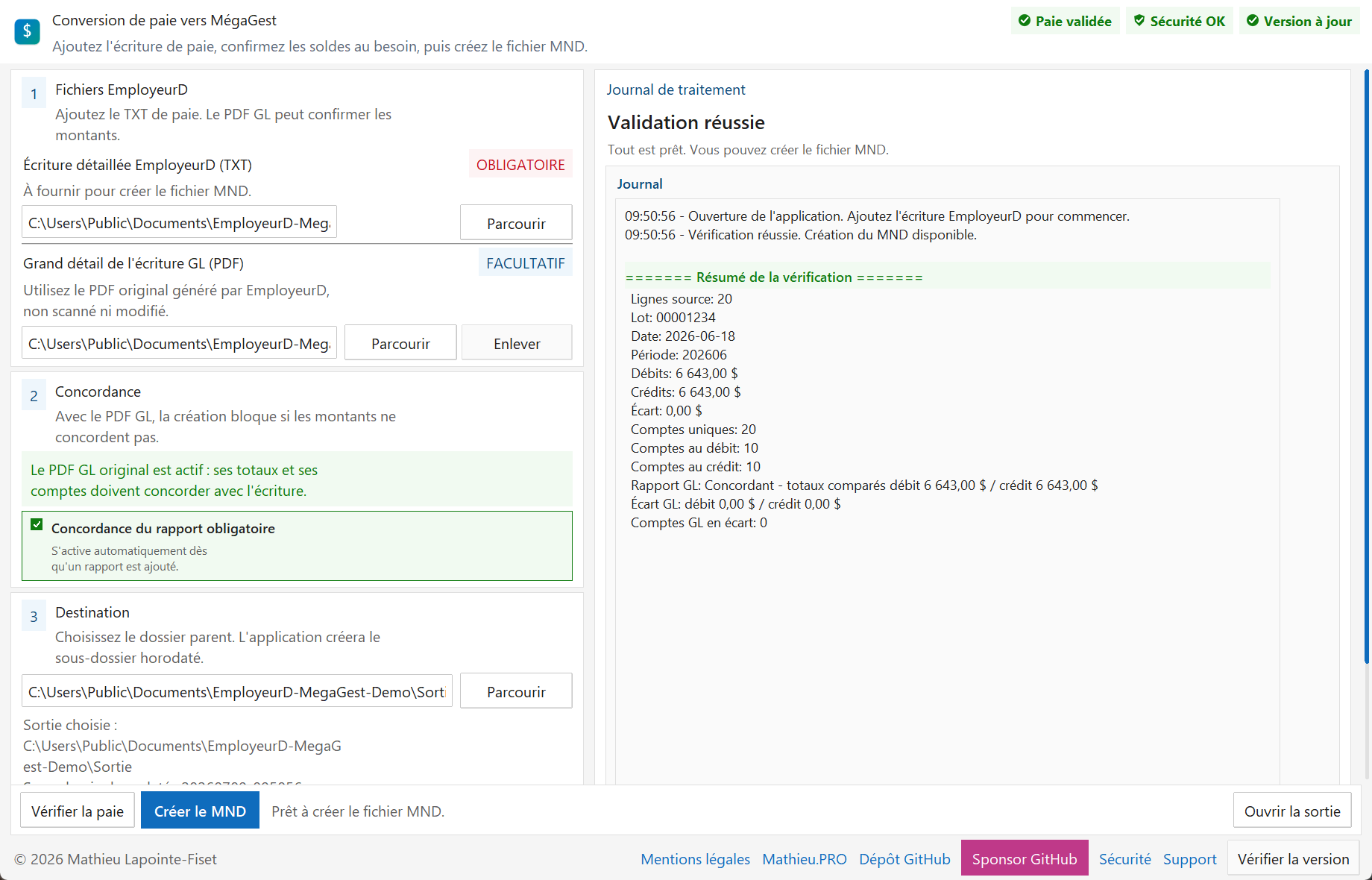Focus the GL PDF file path field
Image resolution: width=1372 pixels, height=880 pixels.
coord(179,343)
